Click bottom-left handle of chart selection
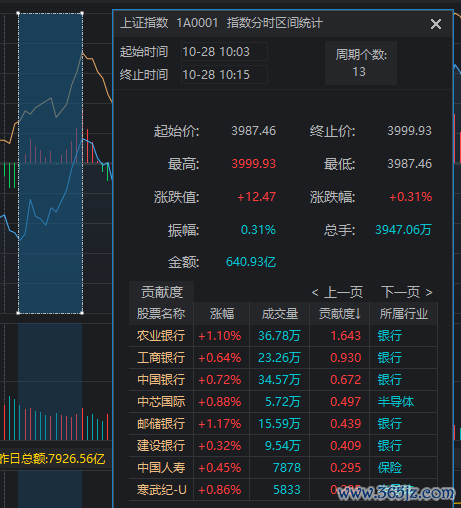Viewport: 461px width, 508px height. [x=18, y=313]
